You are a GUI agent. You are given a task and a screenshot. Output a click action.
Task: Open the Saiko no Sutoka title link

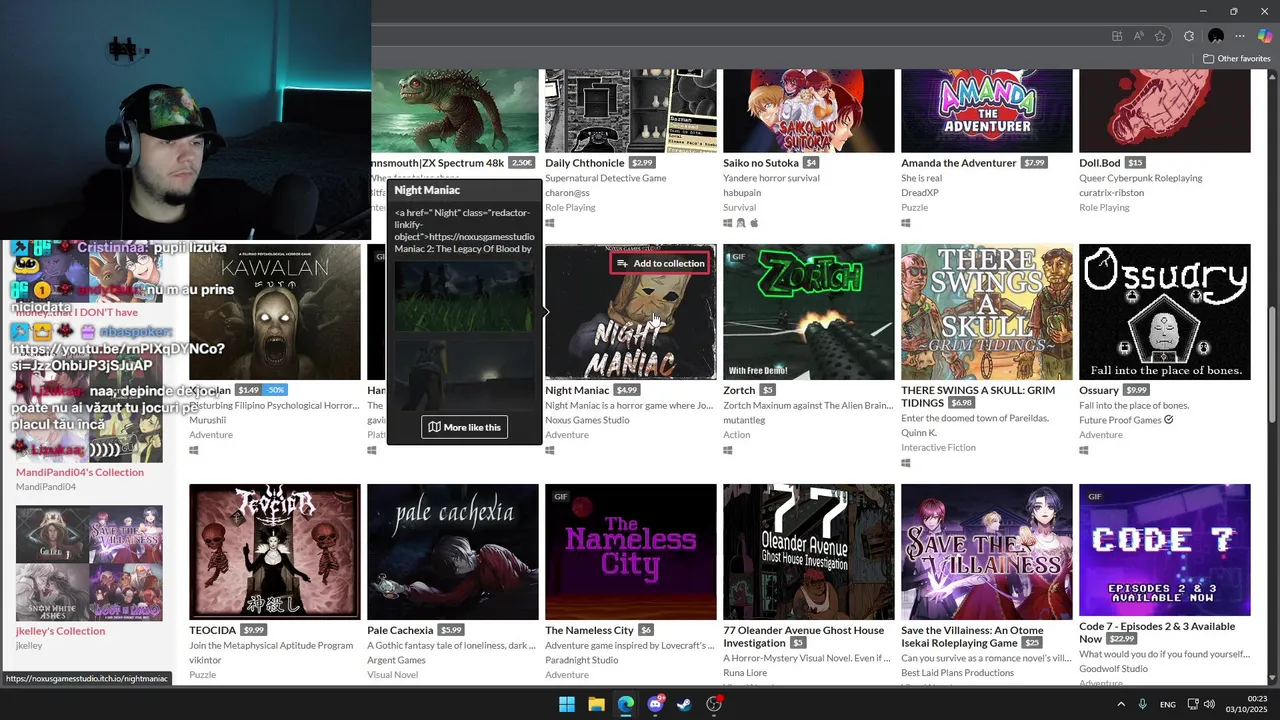[x=761, y=163]
